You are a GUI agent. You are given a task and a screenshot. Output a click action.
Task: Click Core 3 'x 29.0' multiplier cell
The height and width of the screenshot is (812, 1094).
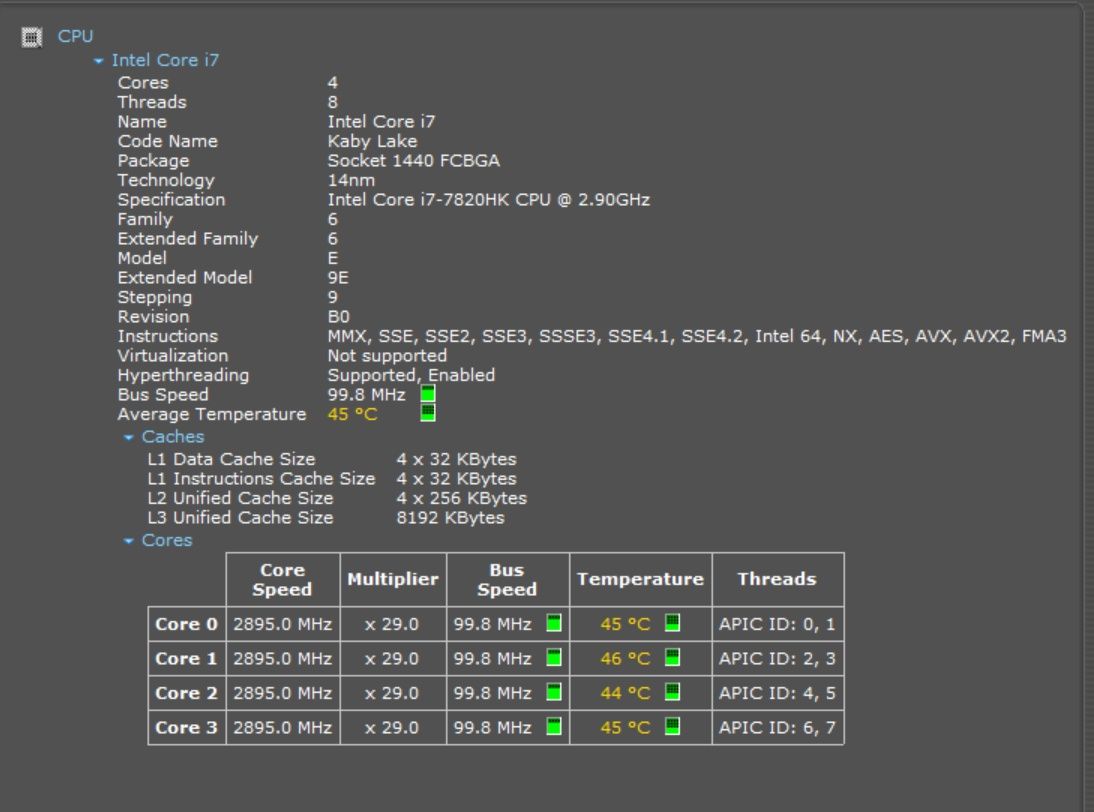pos(393,728)
